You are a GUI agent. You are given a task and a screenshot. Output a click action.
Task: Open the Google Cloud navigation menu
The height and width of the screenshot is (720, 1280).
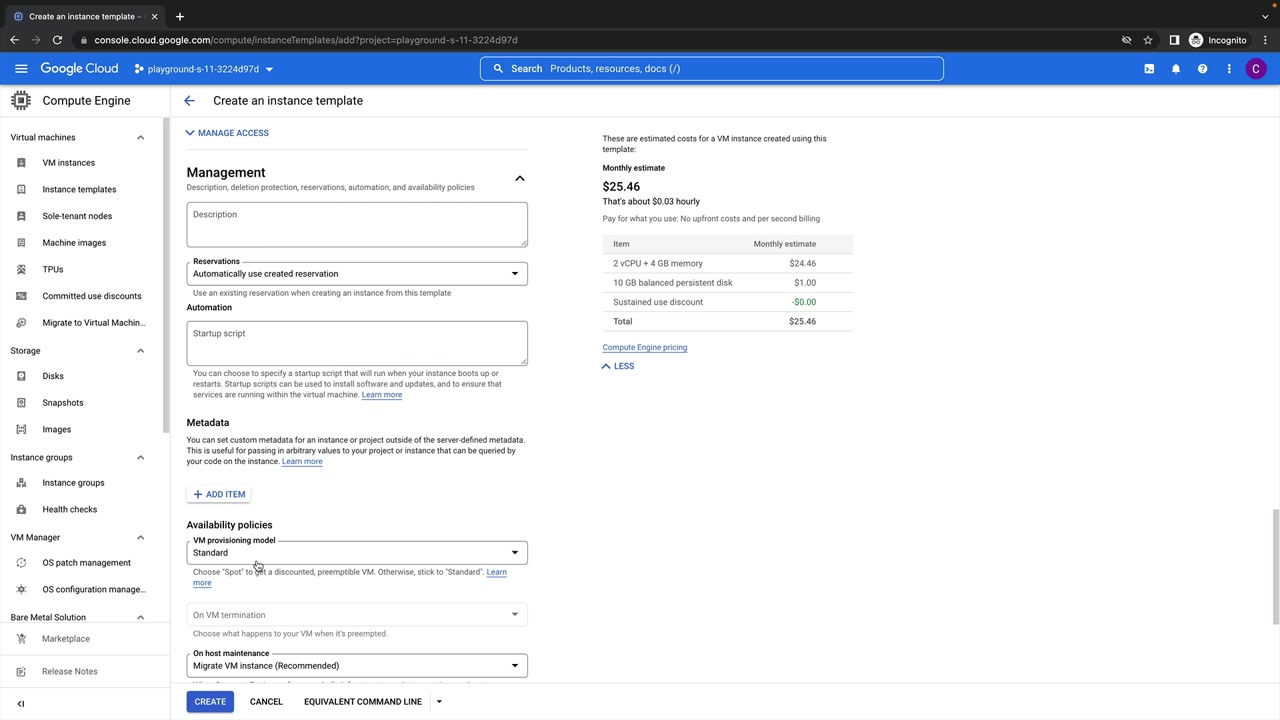(21, 69)
